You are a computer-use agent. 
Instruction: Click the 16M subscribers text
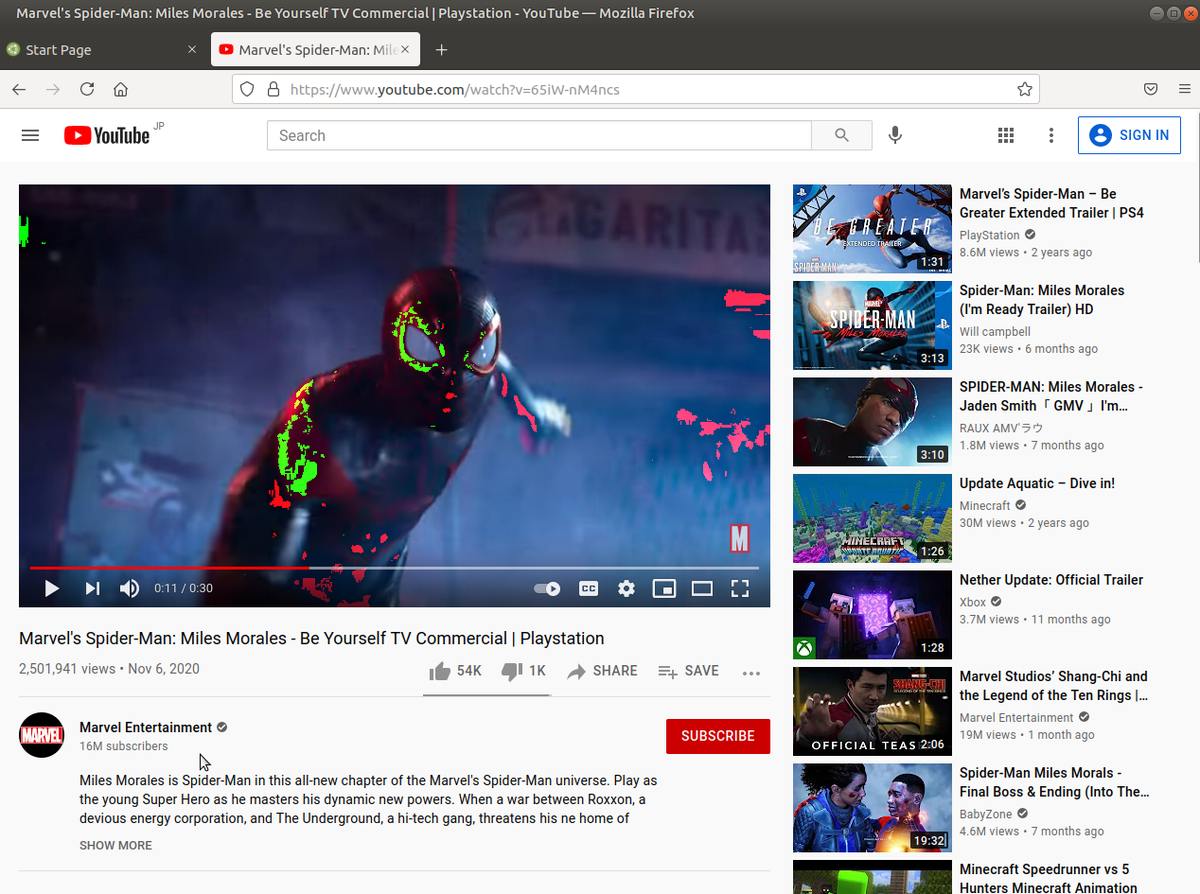pos(124,746)
